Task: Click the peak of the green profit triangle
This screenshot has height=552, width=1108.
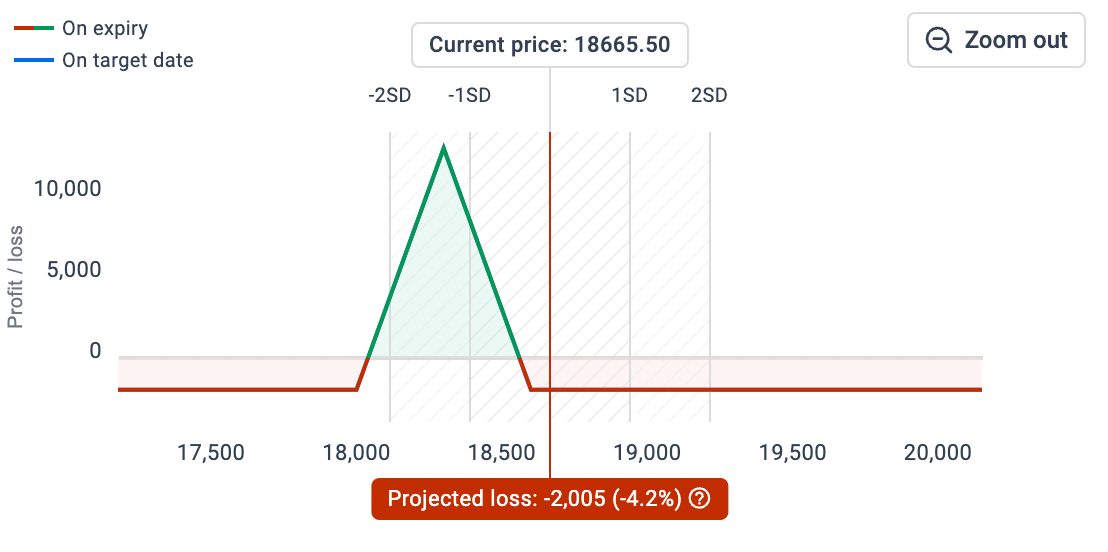Action: (x=443, y=146)
